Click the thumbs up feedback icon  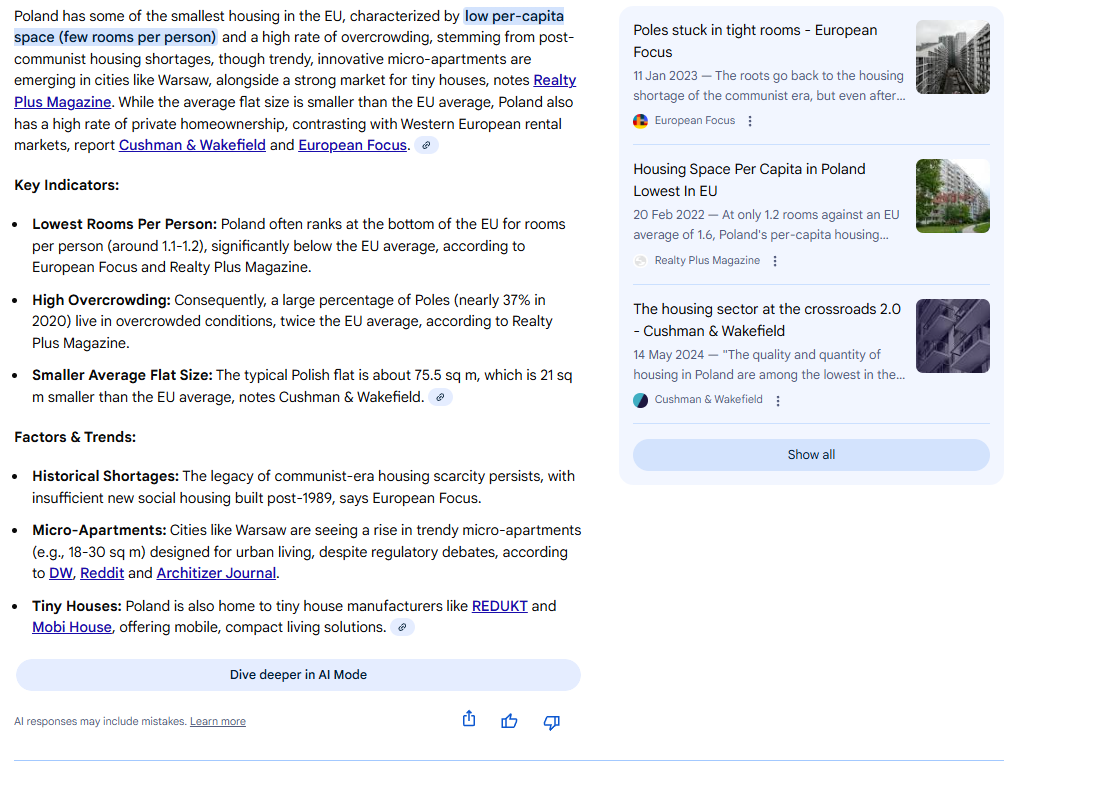pyautogui.click(x=509, y=722)
